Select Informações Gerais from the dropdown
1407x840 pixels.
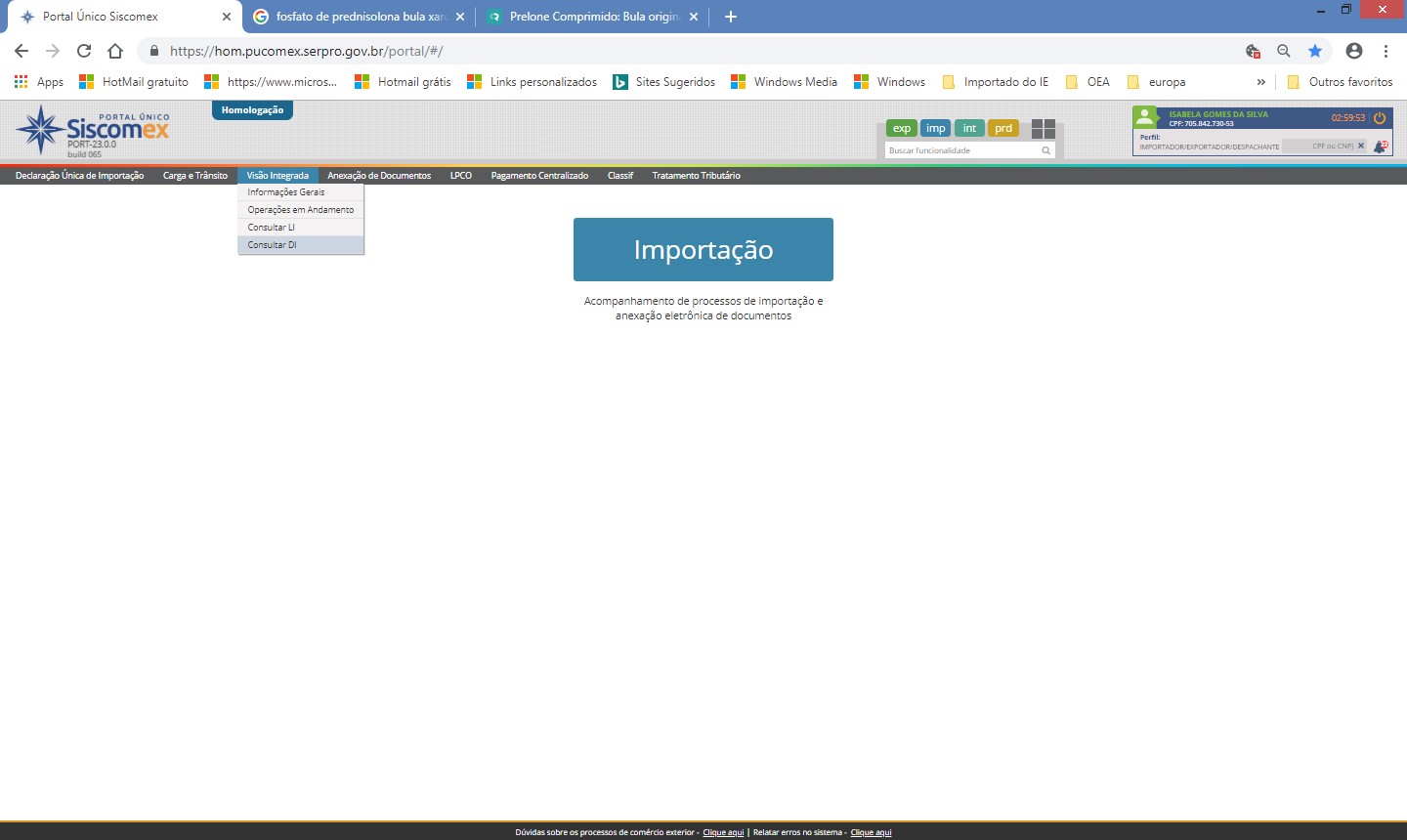pyautogui.click(x=301, y=192)
